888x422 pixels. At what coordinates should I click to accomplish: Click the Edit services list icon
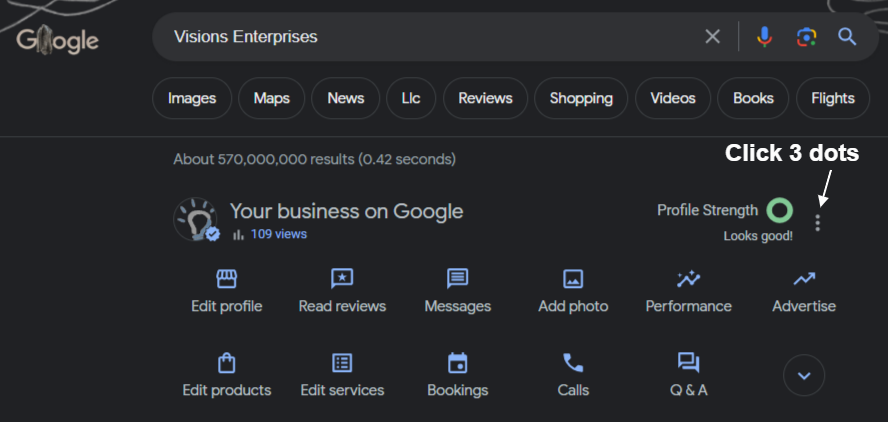point(342,363)
